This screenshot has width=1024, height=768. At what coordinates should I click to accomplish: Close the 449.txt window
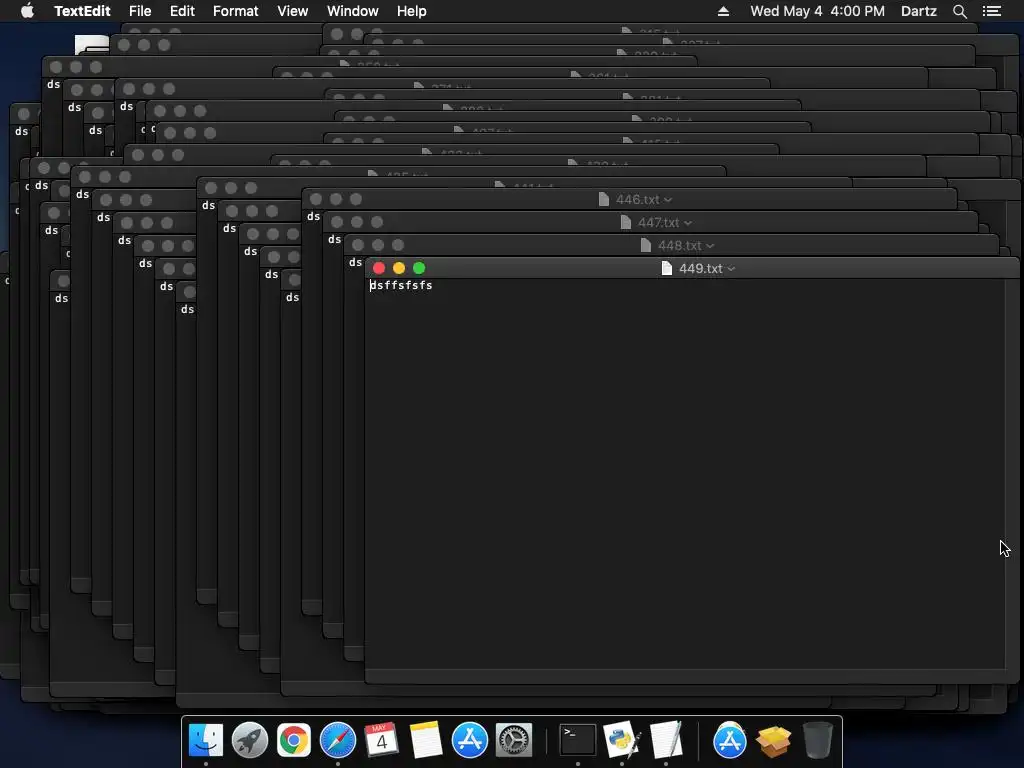click(x=379, y=268)
